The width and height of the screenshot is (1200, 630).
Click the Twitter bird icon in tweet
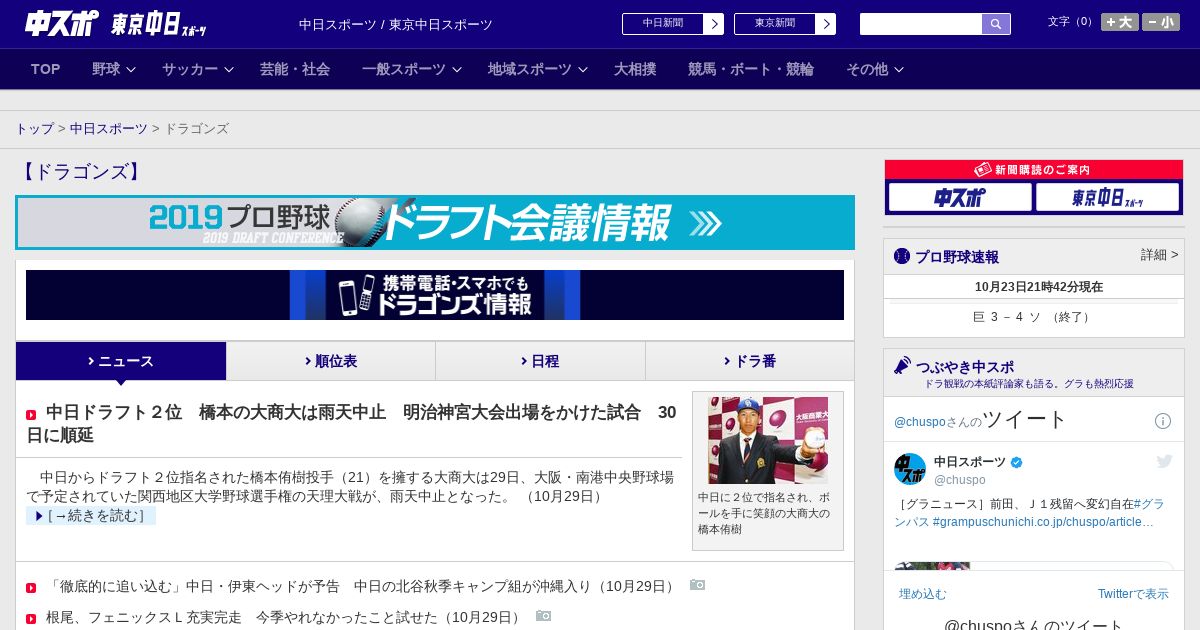click(1164, 461)
